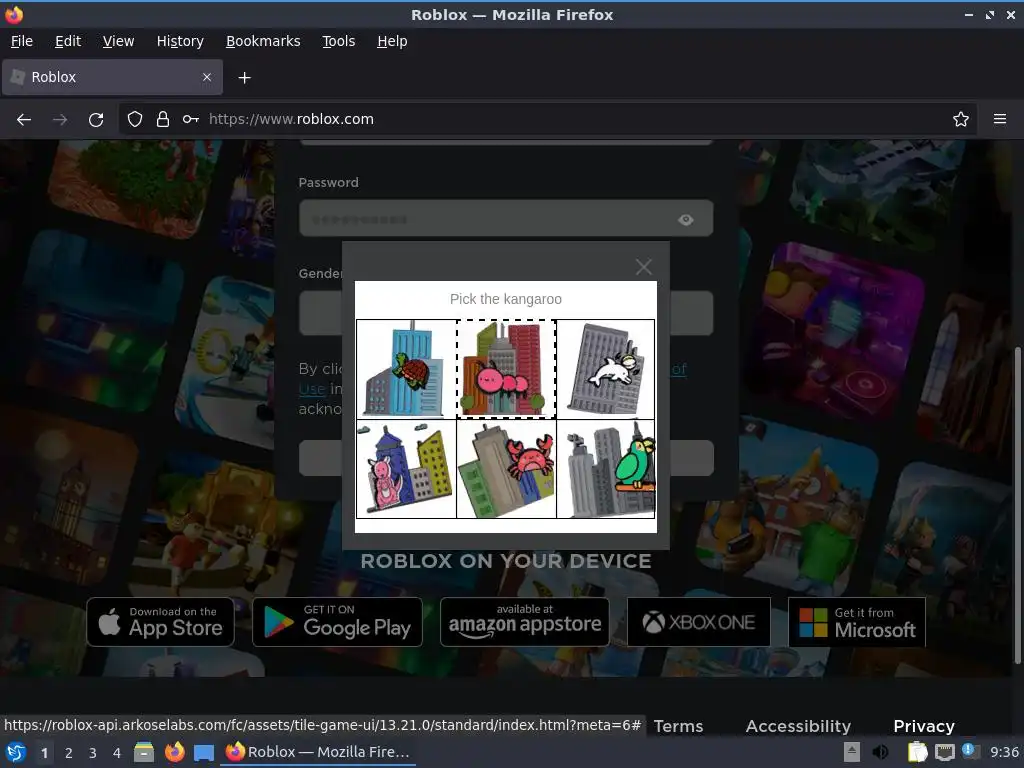Click the green parrot on buildings tile

coord(605,469)
